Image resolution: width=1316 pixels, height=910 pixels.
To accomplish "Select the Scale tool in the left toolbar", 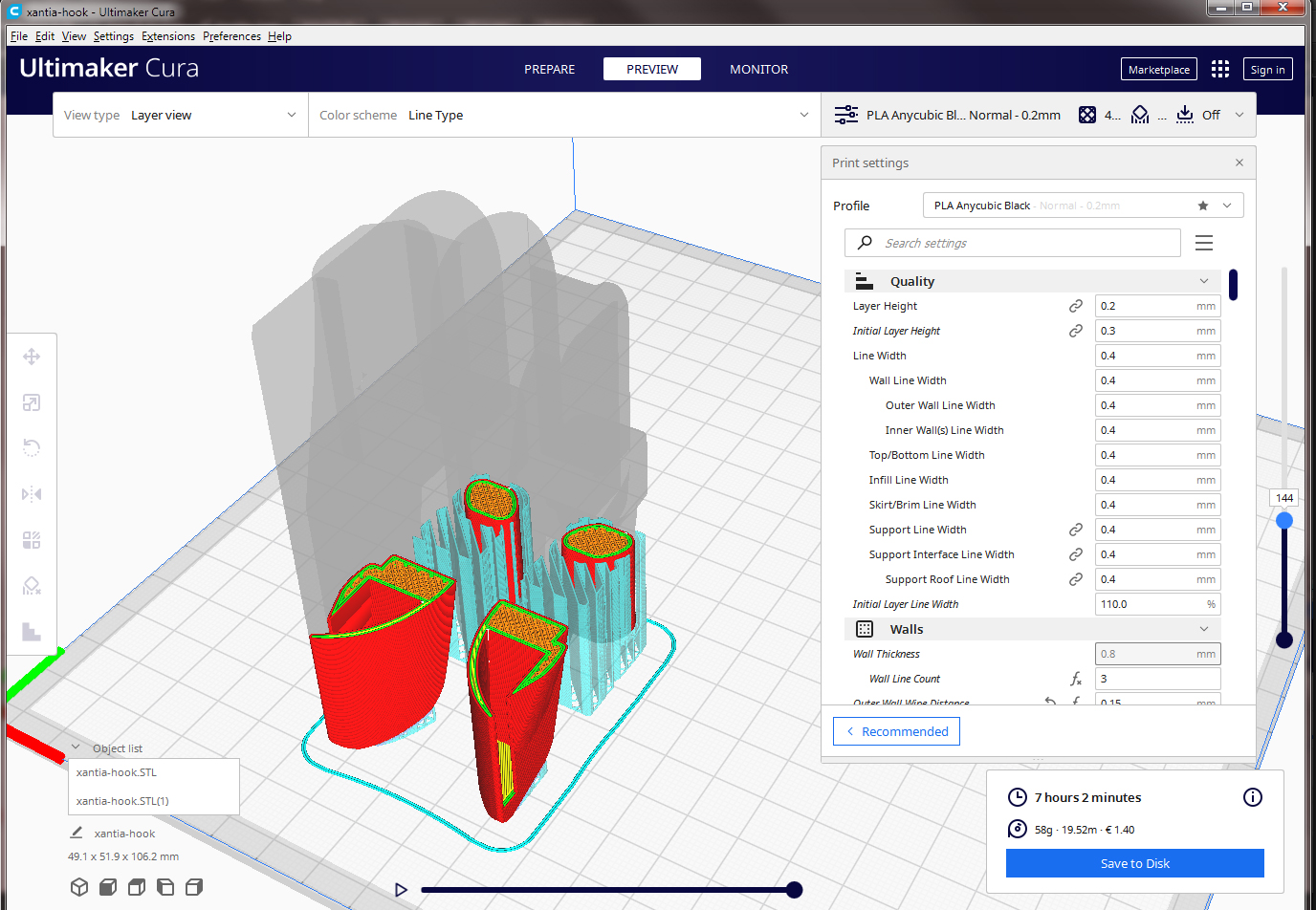I will 32,402.
